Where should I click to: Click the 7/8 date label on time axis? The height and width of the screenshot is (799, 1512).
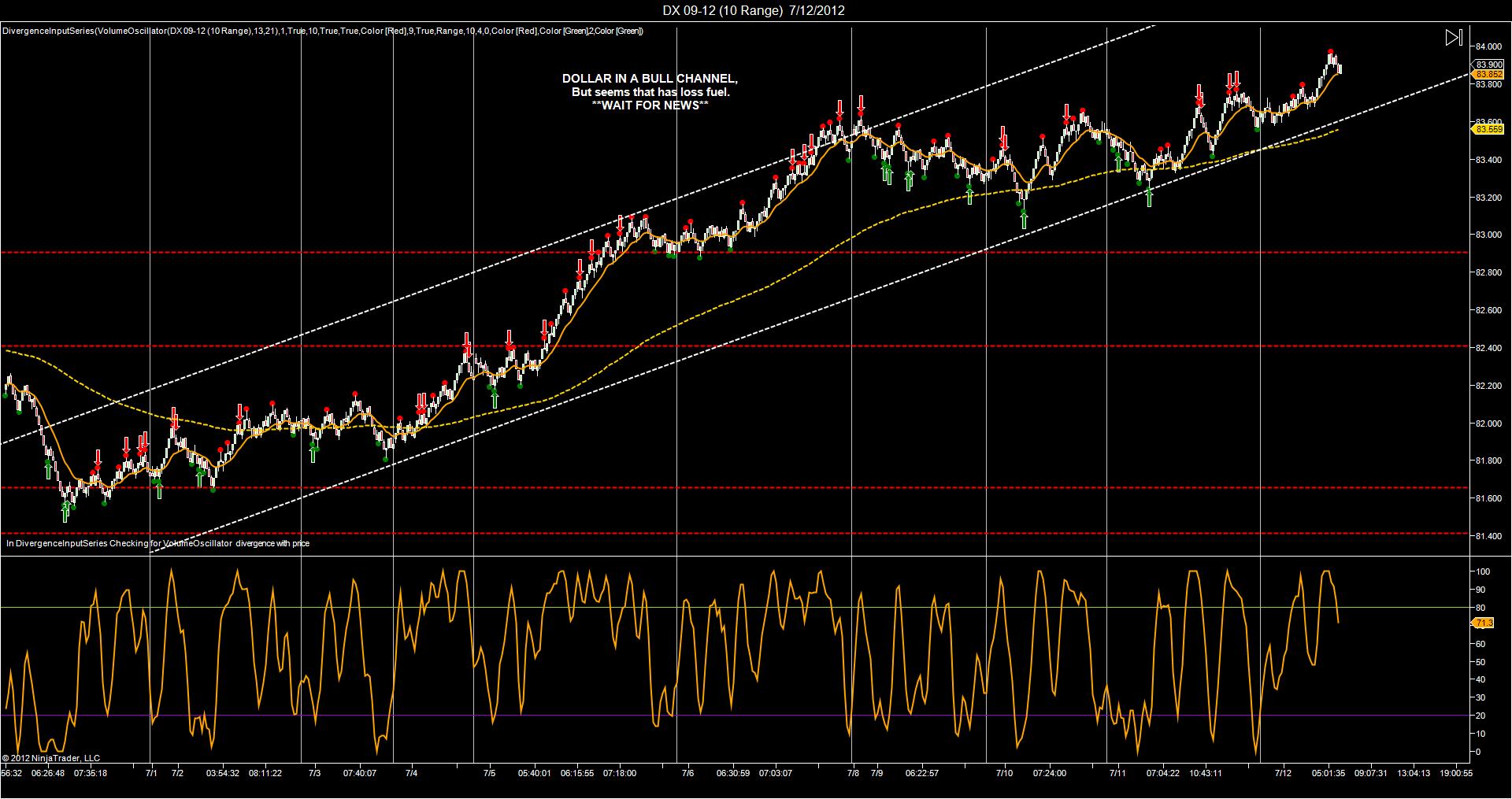853,773
